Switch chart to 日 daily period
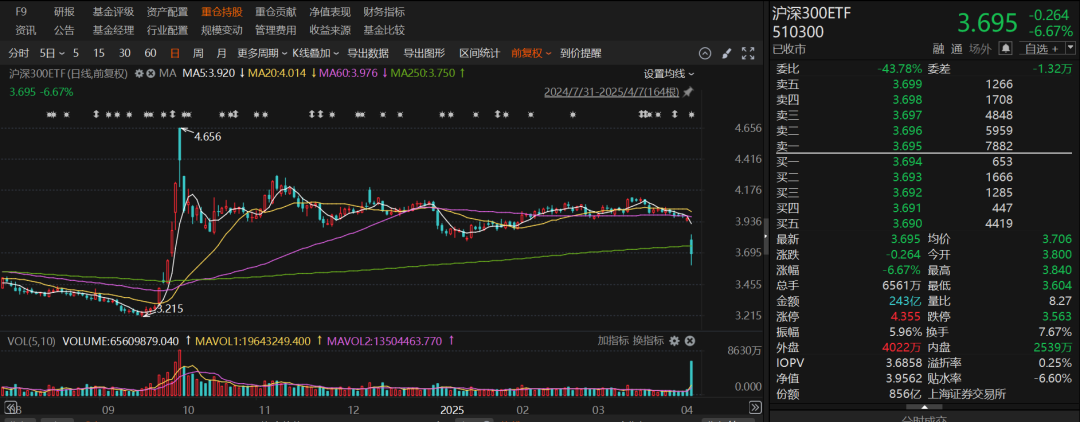 (175, 53)
